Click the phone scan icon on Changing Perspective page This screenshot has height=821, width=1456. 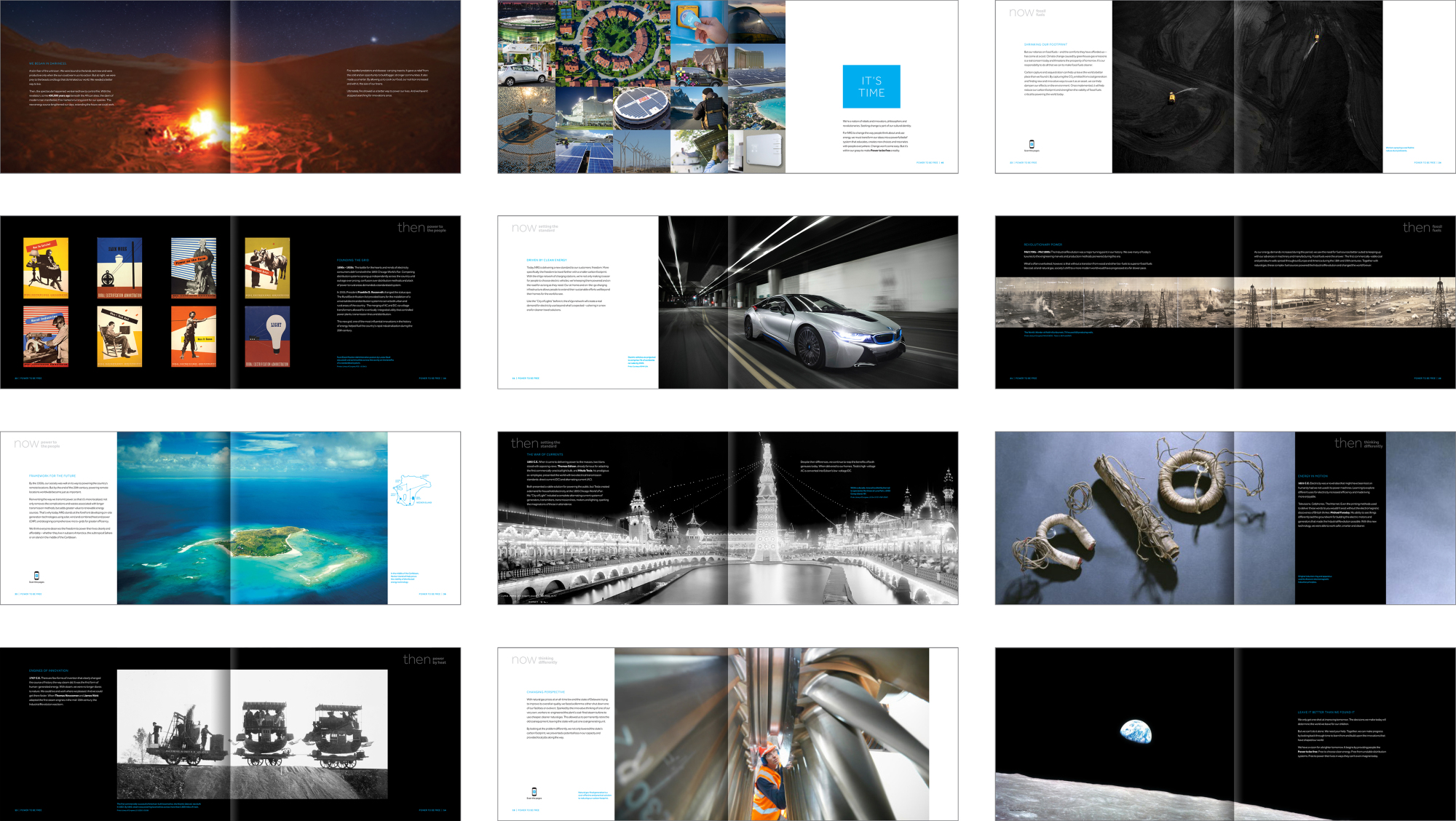pyautogui.click(x=534, y=792)
